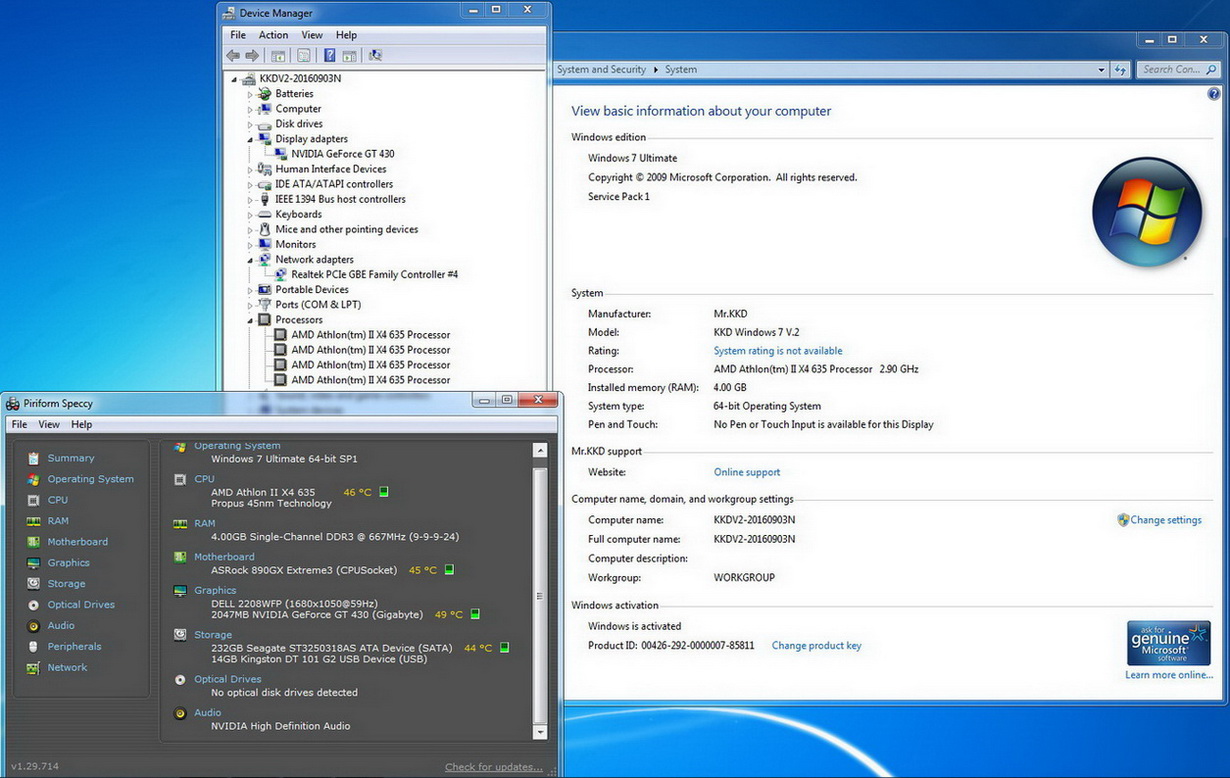Open Network in Speccy's sidebar
1230x778 pixels.
click(68, 668)
